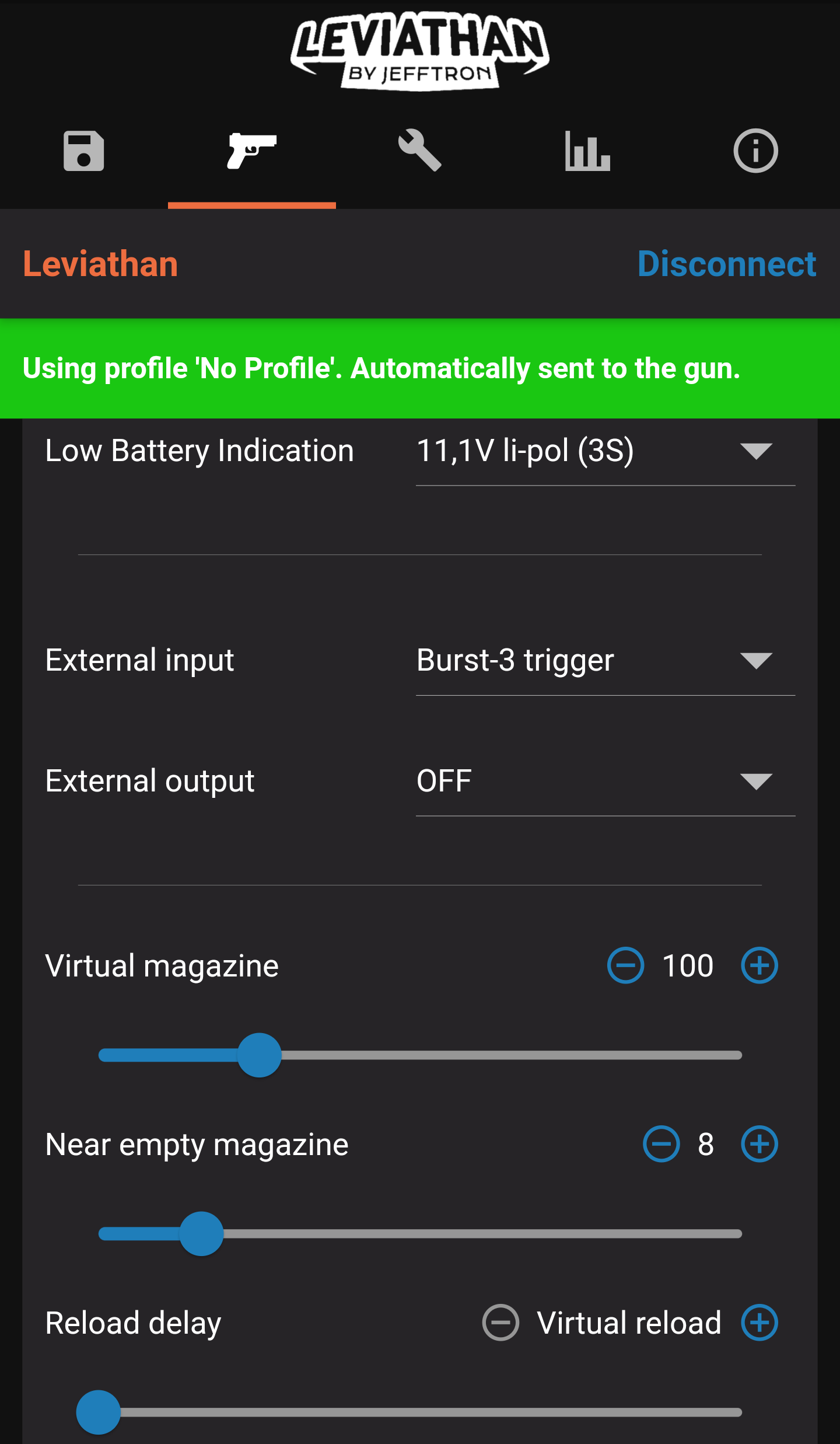
Task: Open the wrench tools tab
Action: [x=419, y=151]
